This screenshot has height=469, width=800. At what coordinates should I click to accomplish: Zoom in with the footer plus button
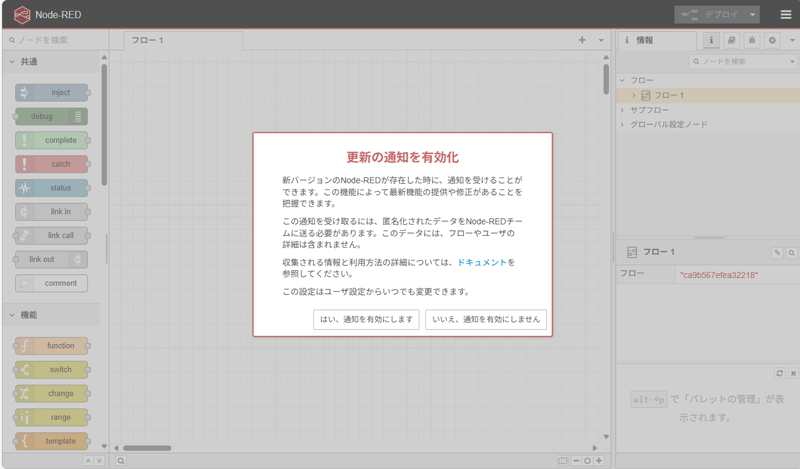pyautogui.click(x=599, y=461)
